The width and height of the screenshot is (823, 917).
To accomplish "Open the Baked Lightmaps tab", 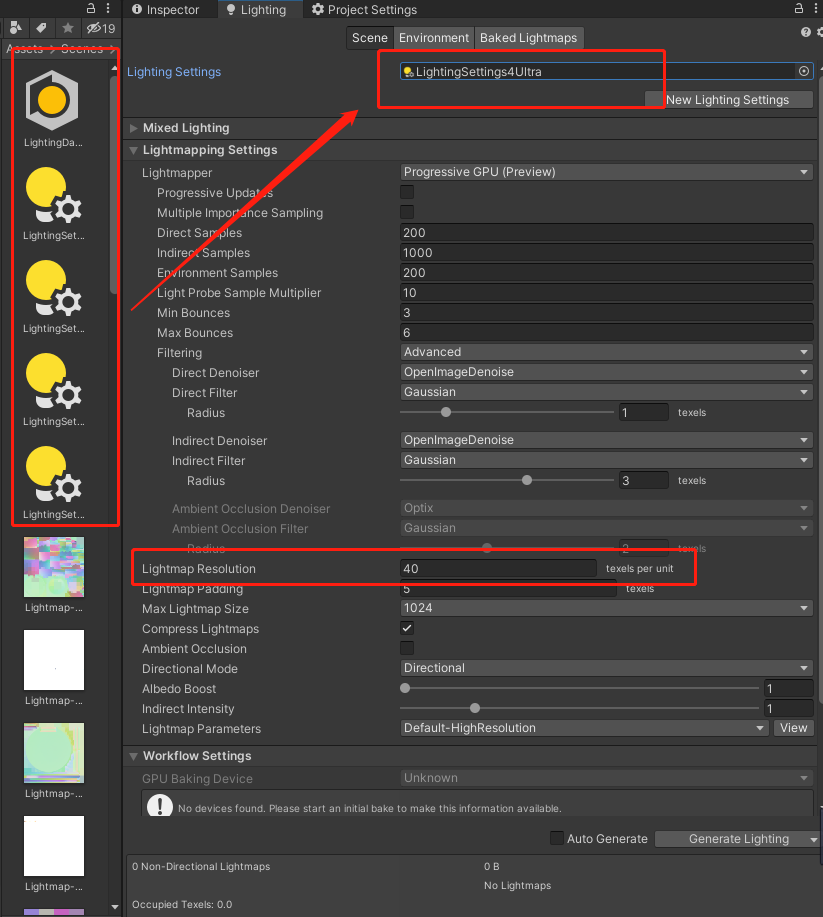I will pos(528,37).
